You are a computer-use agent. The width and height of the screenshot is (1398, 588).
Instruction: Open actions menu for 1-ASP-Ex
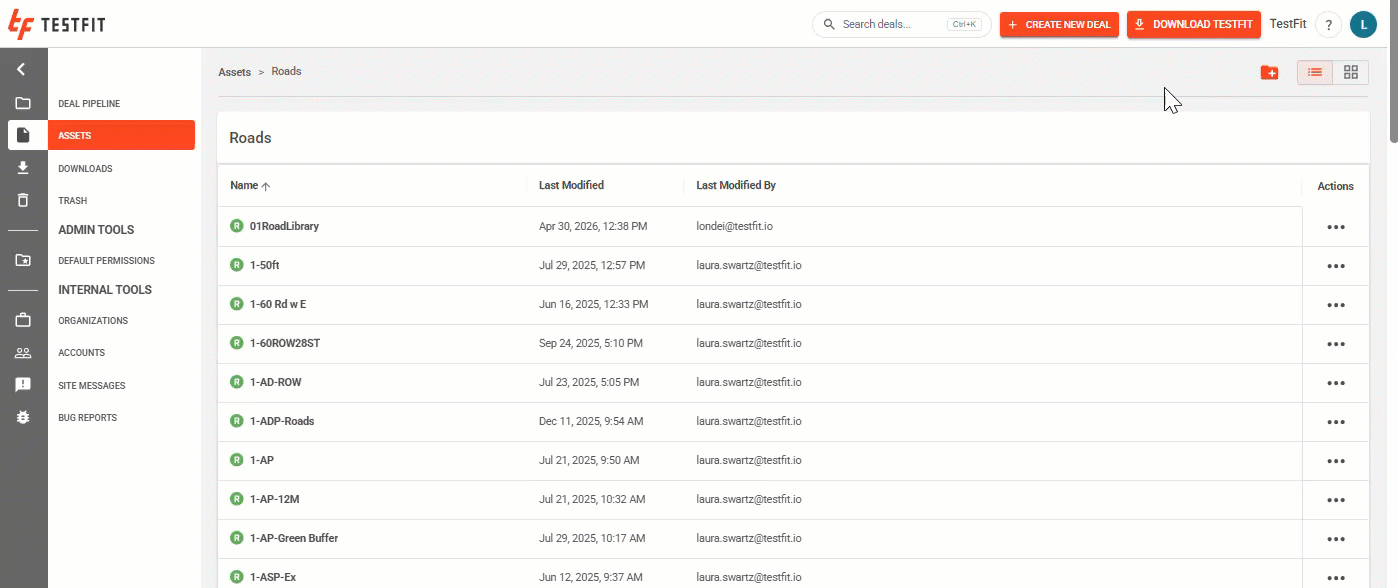click(x=1336, y=578)
